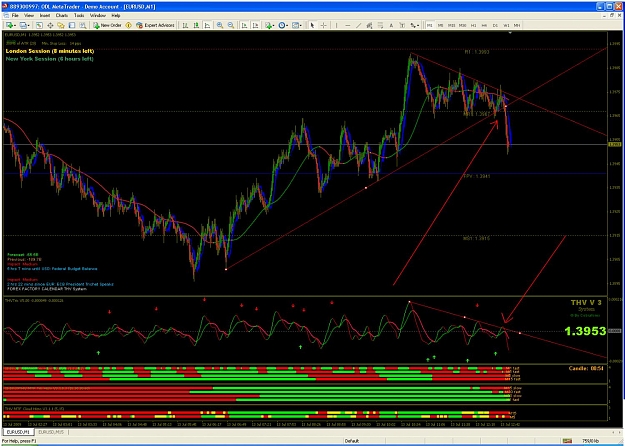
Task: Zoom out of the chart
Action: (x=231, y=25)
